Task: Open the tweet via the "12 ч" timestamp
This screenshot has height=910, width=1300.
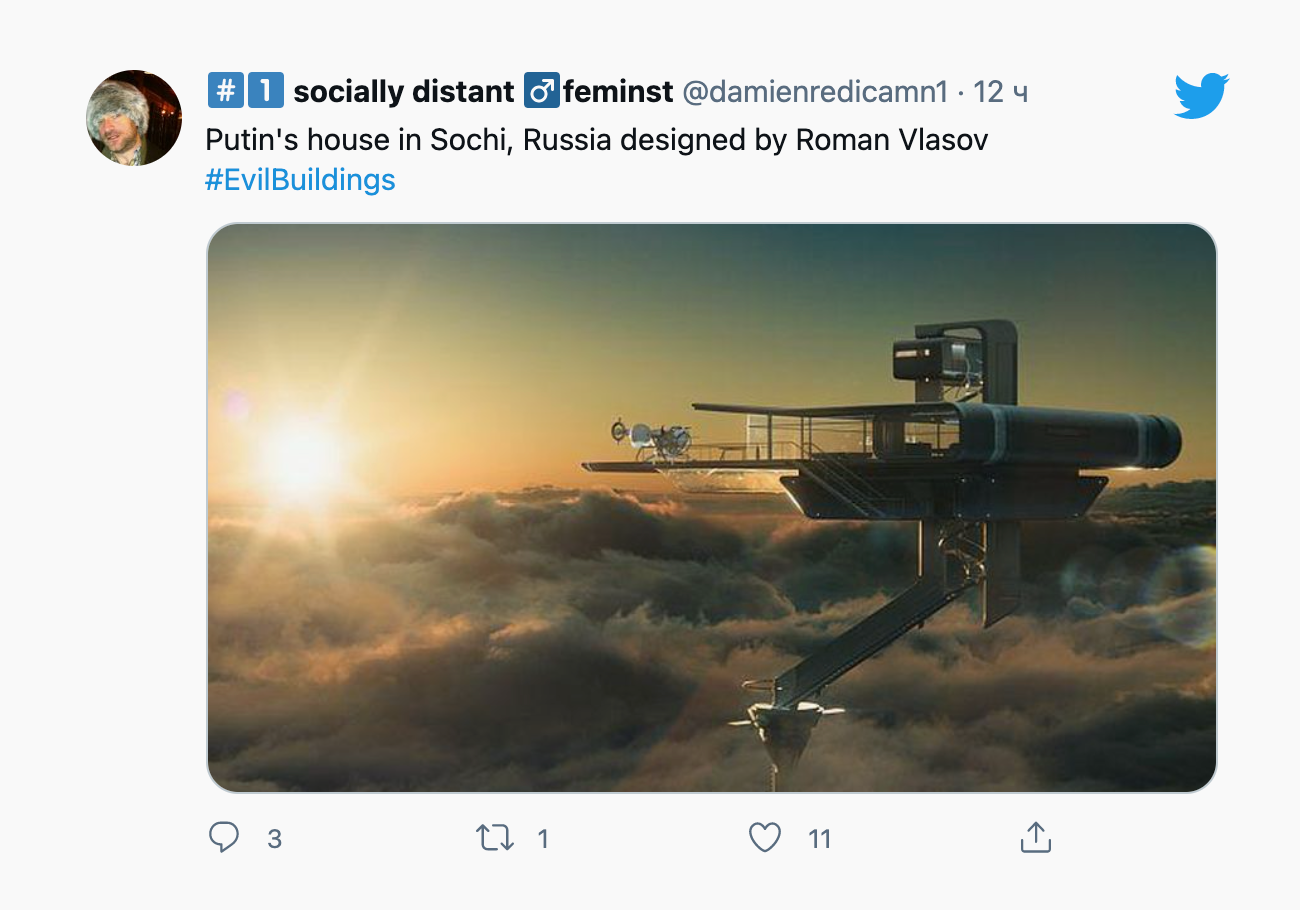Action: pos(1000,92)
